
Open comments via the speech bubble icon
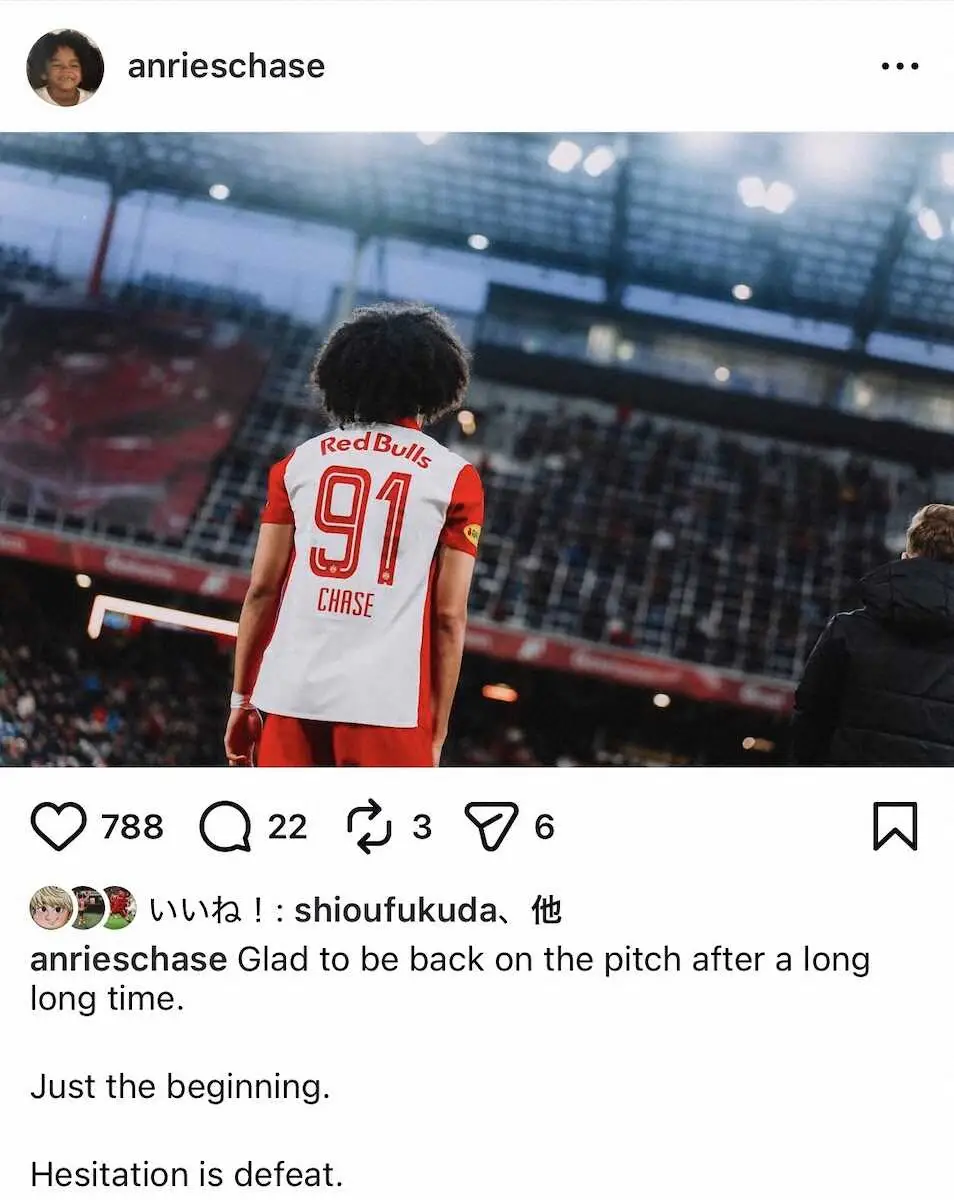coord(224,827)
